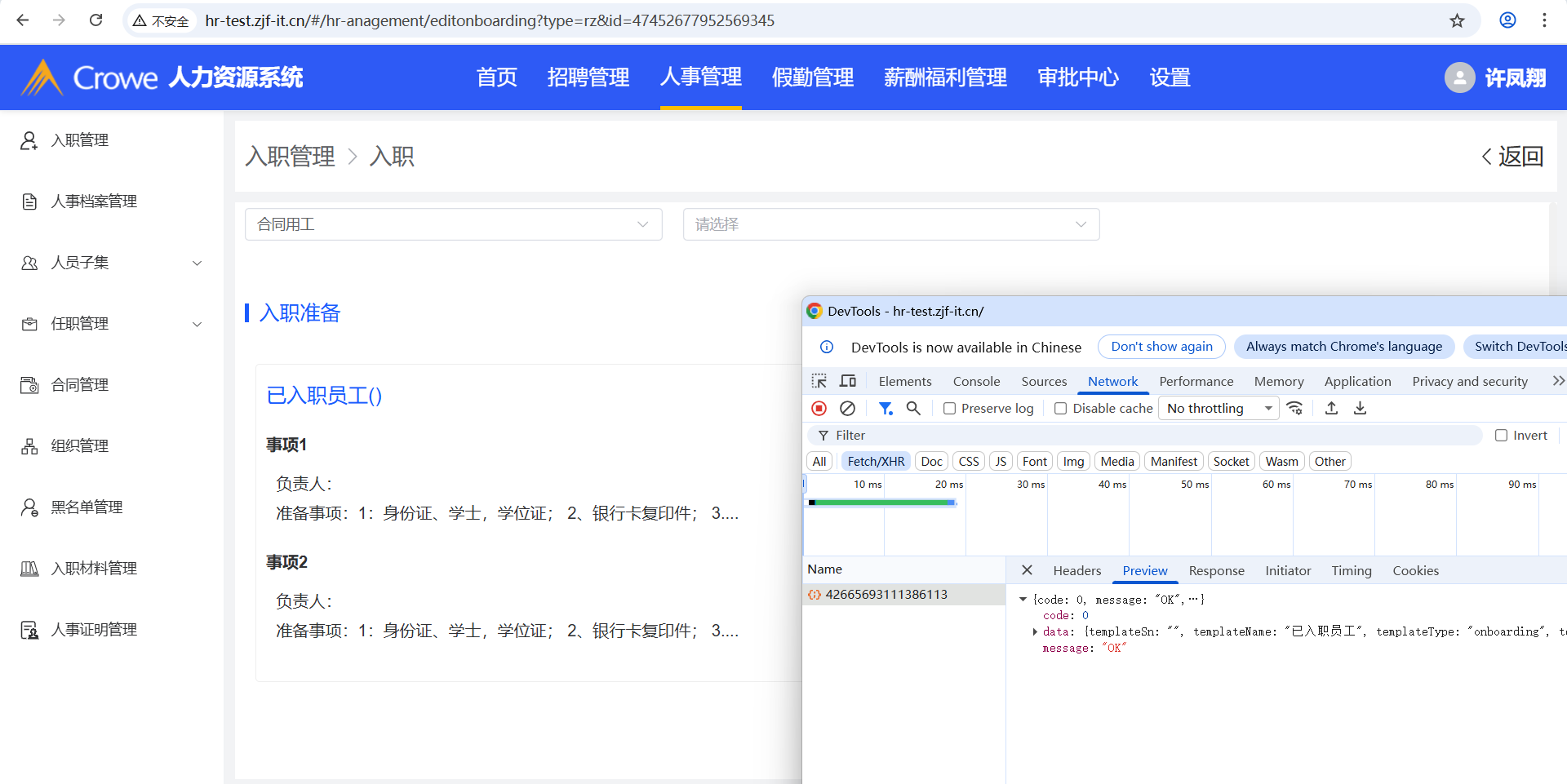Click the import HAR upload icon

click(x=1331, y=408)
